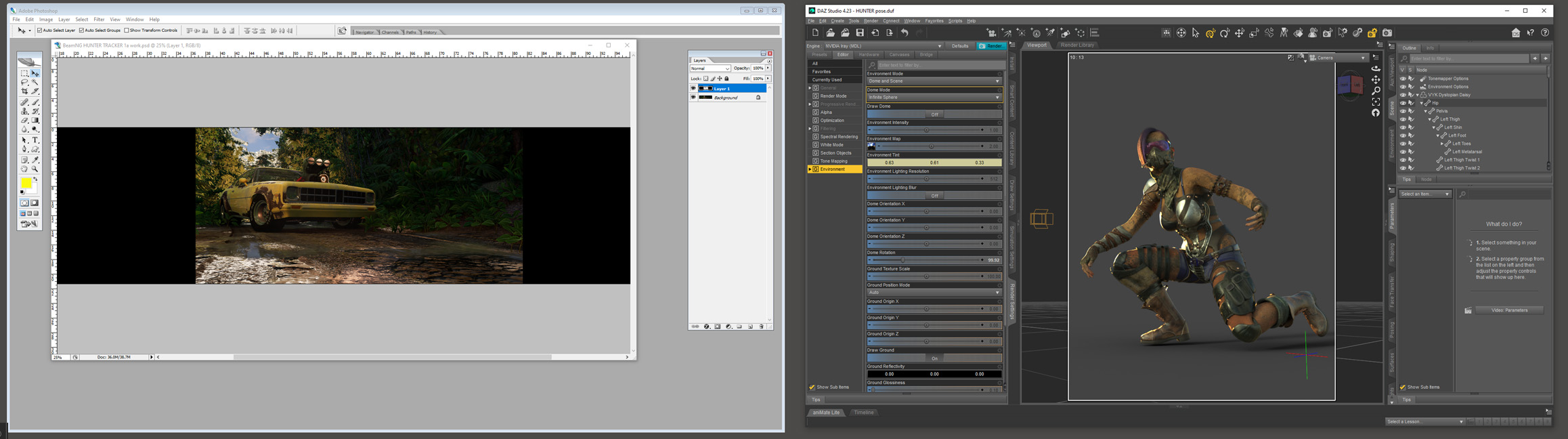Open the viewport Camera selection dropdown
The width and height of the screenshot is (1568, 439).
coord(1338,58)
